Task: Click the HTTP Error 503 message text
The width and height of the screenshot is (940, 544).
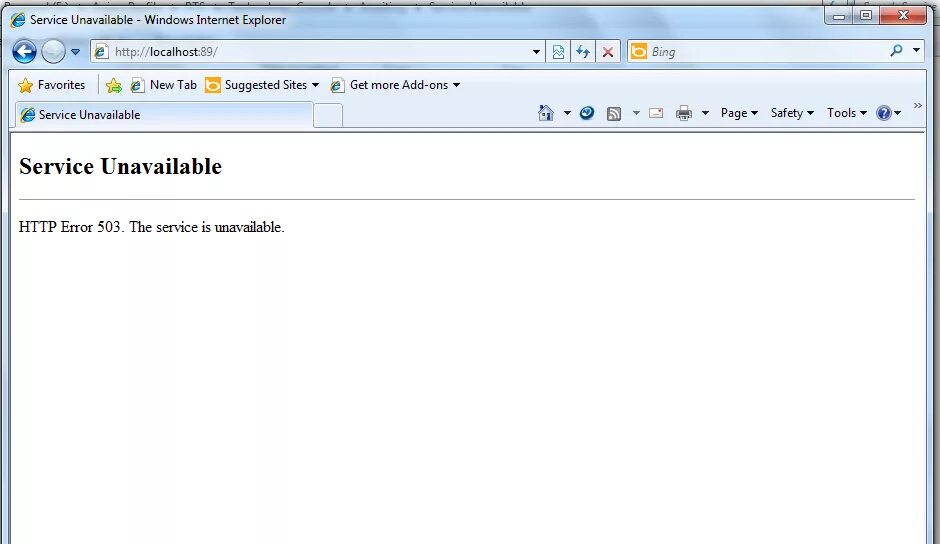Action: [x=152, y=227]
